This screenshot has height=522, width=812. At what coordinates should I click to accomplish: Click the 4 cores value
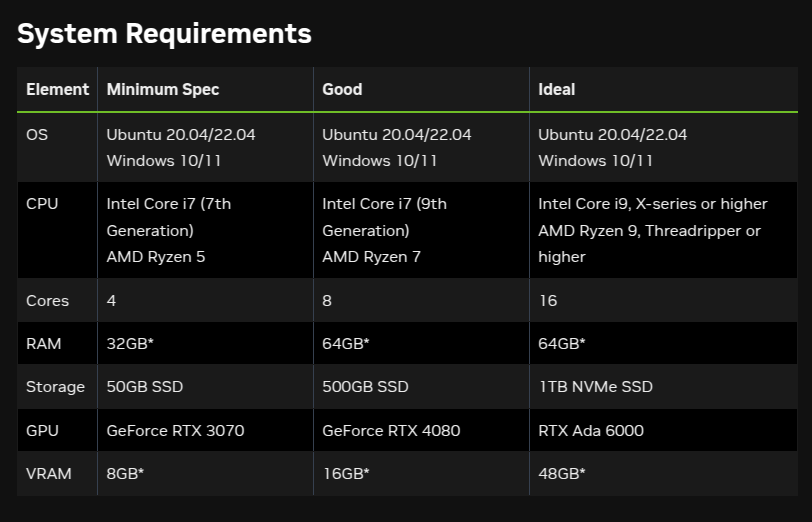[x=111, y=300]
